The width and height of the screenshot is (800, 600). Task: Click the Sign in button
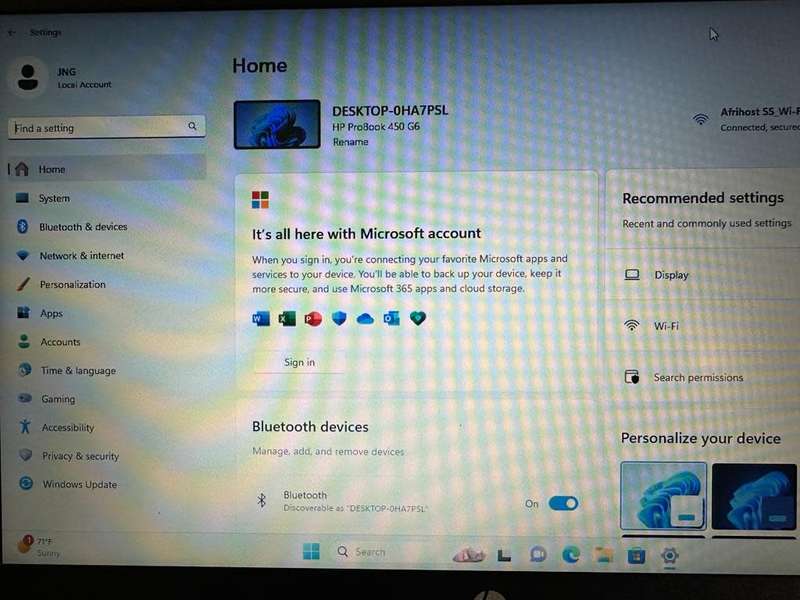(x=299, y=362)
